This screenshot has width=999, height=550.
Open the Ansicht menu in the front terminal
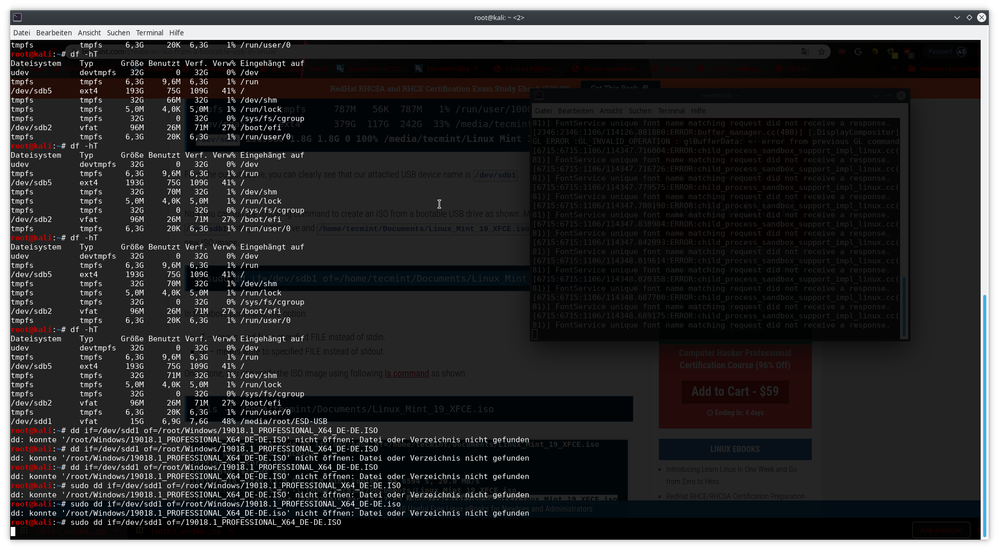coord(89,33)
